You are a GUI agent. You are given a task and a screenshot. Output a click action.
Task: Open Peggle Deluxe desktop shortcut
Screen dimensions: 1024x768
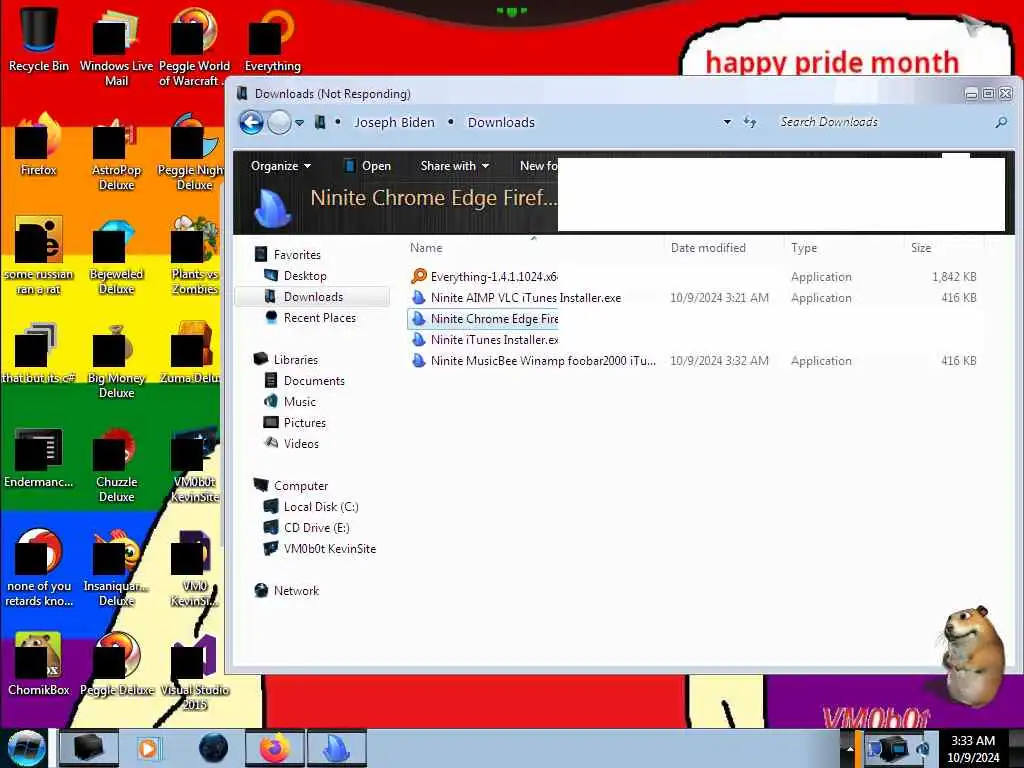click(116, 664)
